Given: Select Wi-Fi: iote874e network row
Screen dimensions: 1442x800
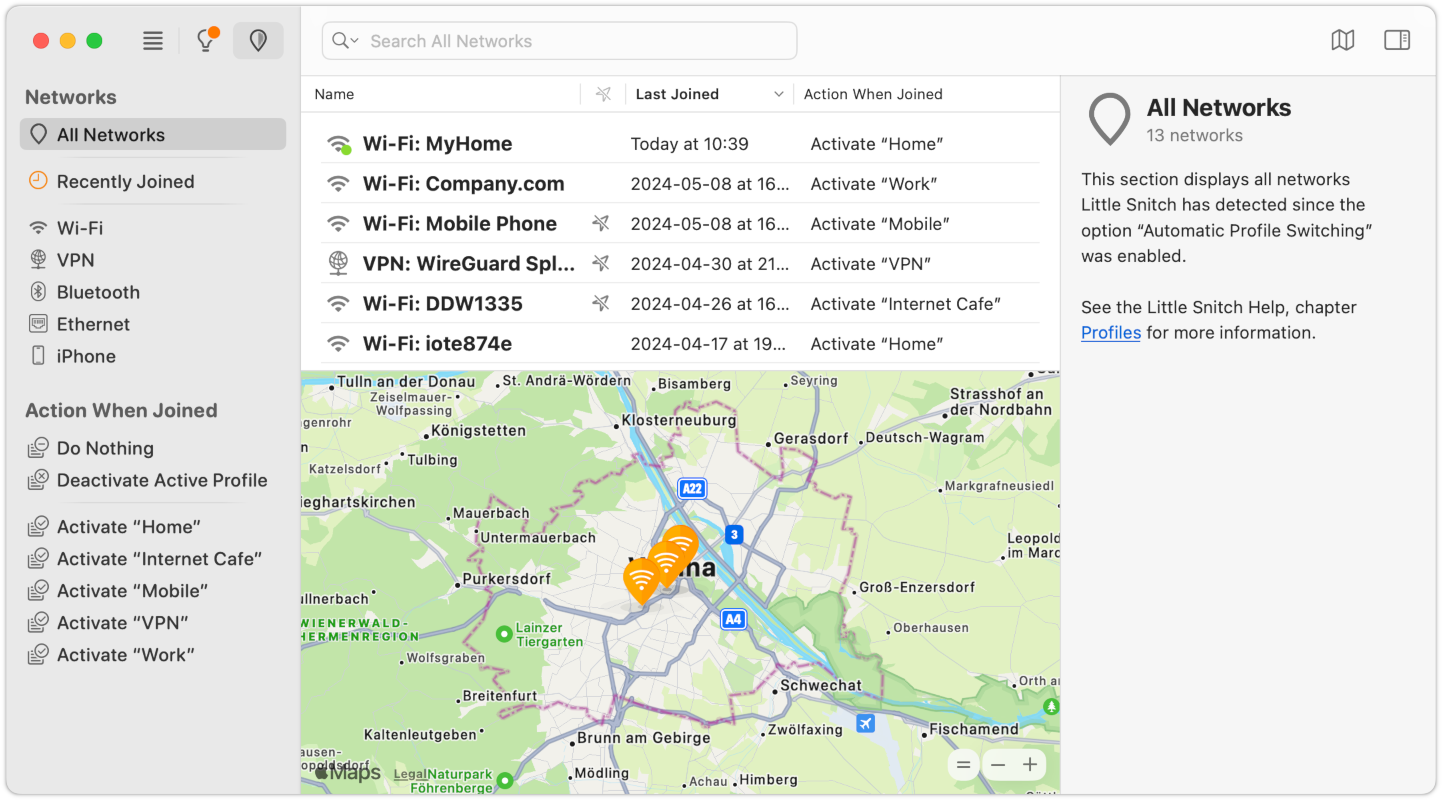Looking at the screenshot, I should [x=680, y=344].
